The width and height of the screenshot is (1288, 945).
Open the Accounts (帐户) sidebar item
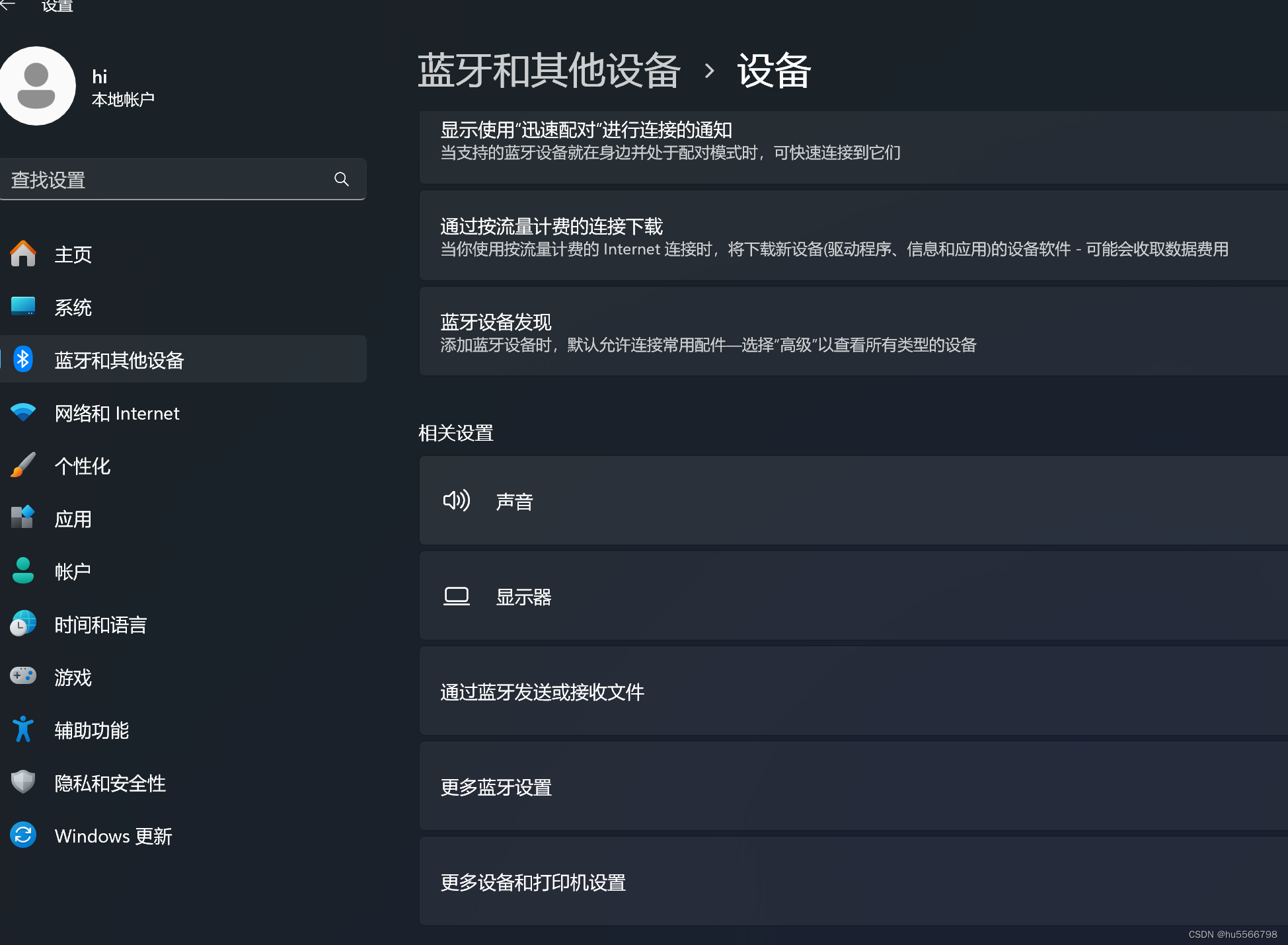click(73, 572)
